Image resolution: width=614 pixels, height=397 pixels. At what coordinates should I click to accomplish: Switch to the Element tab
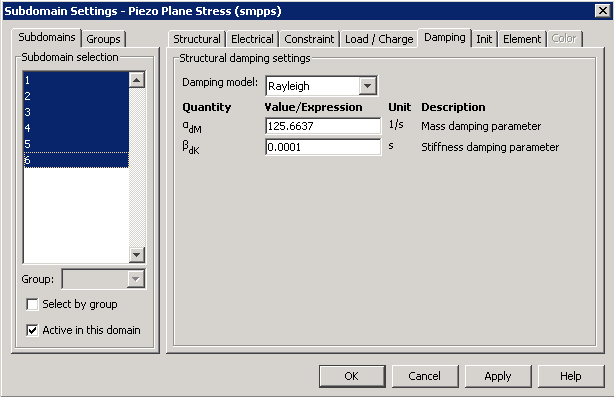[522, 39]
